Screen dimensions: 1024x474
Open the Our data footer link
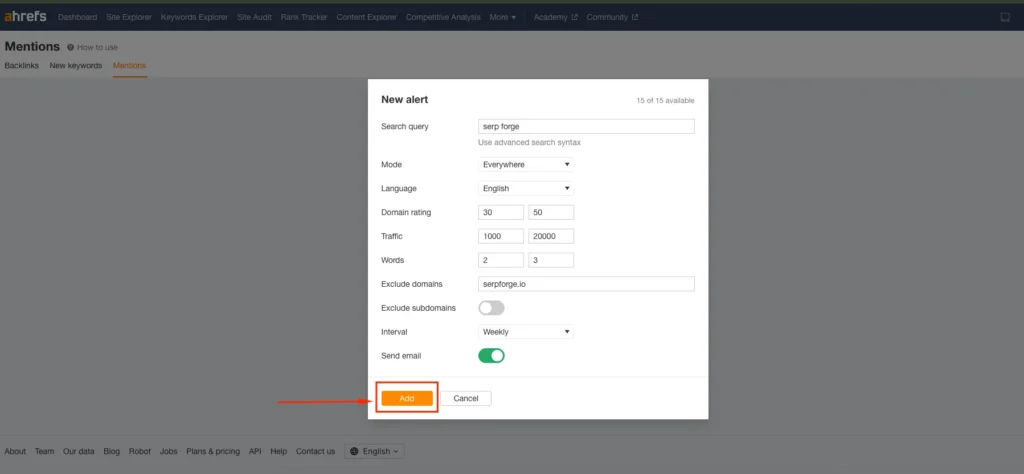coord(78,451)
